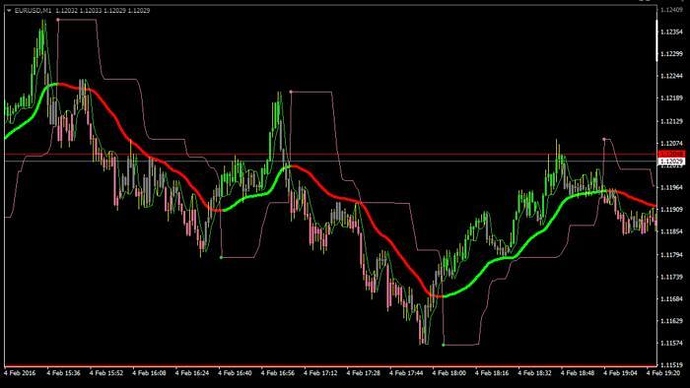690x388 pixels.
Task: Click the 4 Feb 18:16 time label
Action: [492, 373]
